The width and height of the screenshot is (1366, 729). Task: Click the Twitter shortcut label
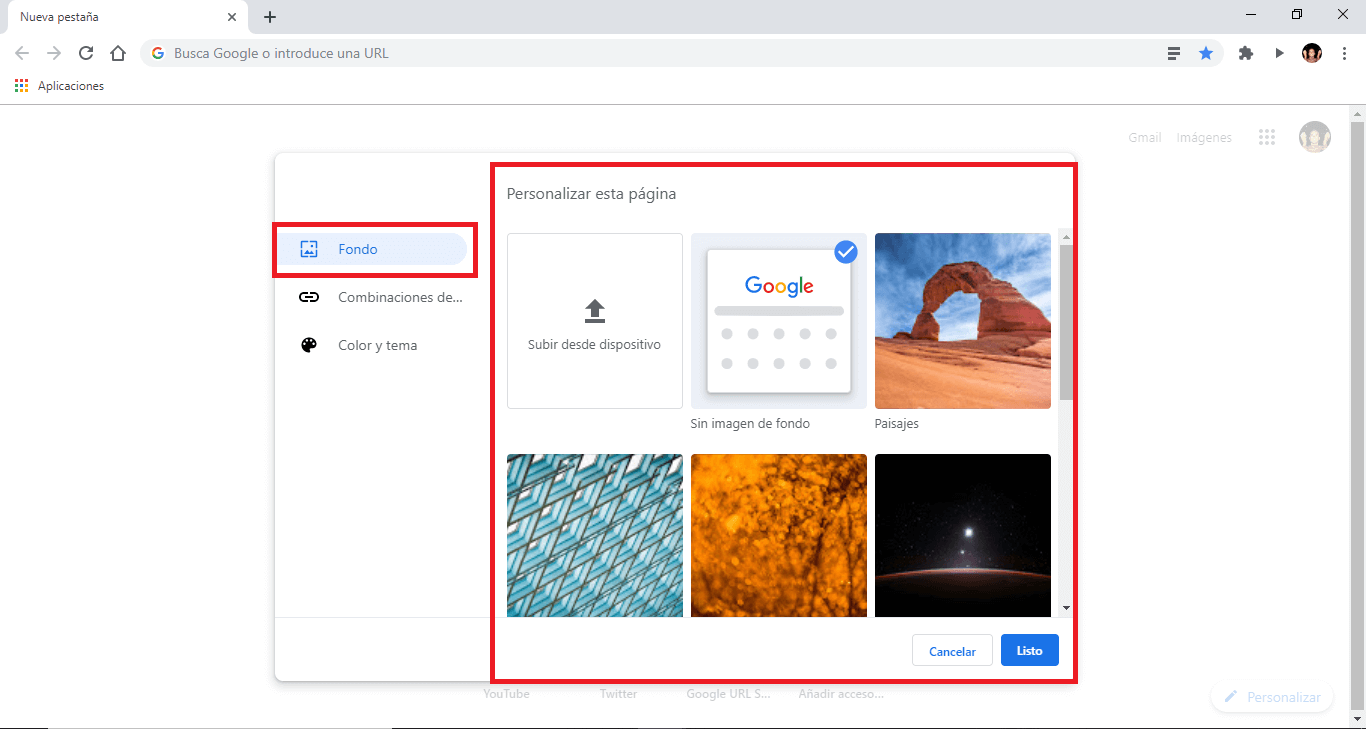619,693
